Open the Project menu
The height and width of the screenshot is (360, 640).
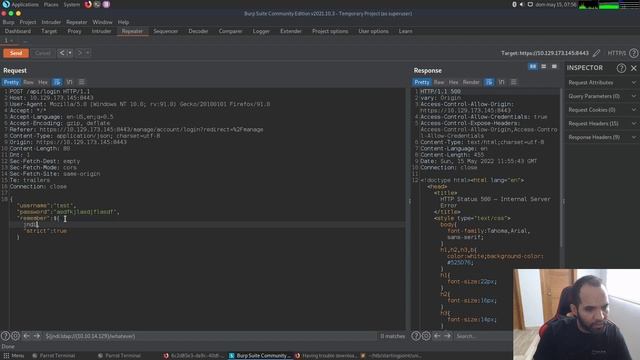click(28, 22)
